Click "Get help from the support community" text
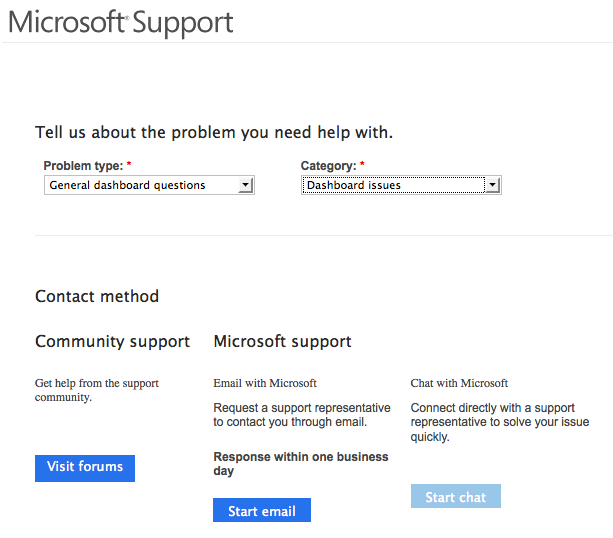Screen dimensions: 613x538 97,390
